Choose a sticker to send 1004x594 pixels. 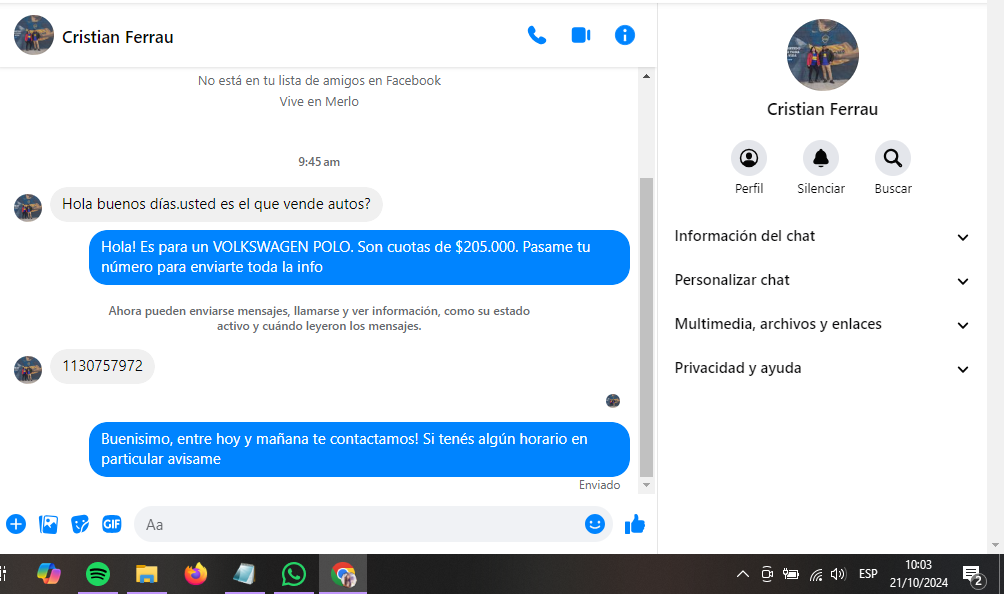(x=80, y=524)
